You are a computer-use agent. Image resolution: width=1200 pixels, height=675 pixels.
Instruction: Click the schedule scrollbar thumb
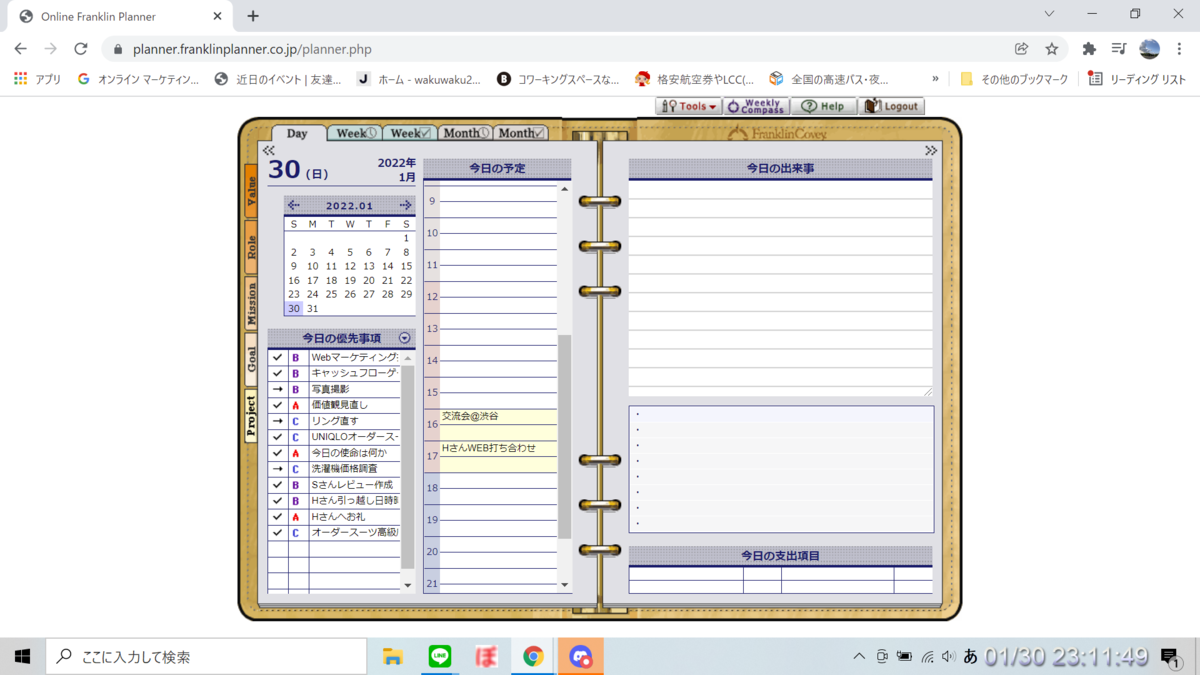tap(564, 437)
